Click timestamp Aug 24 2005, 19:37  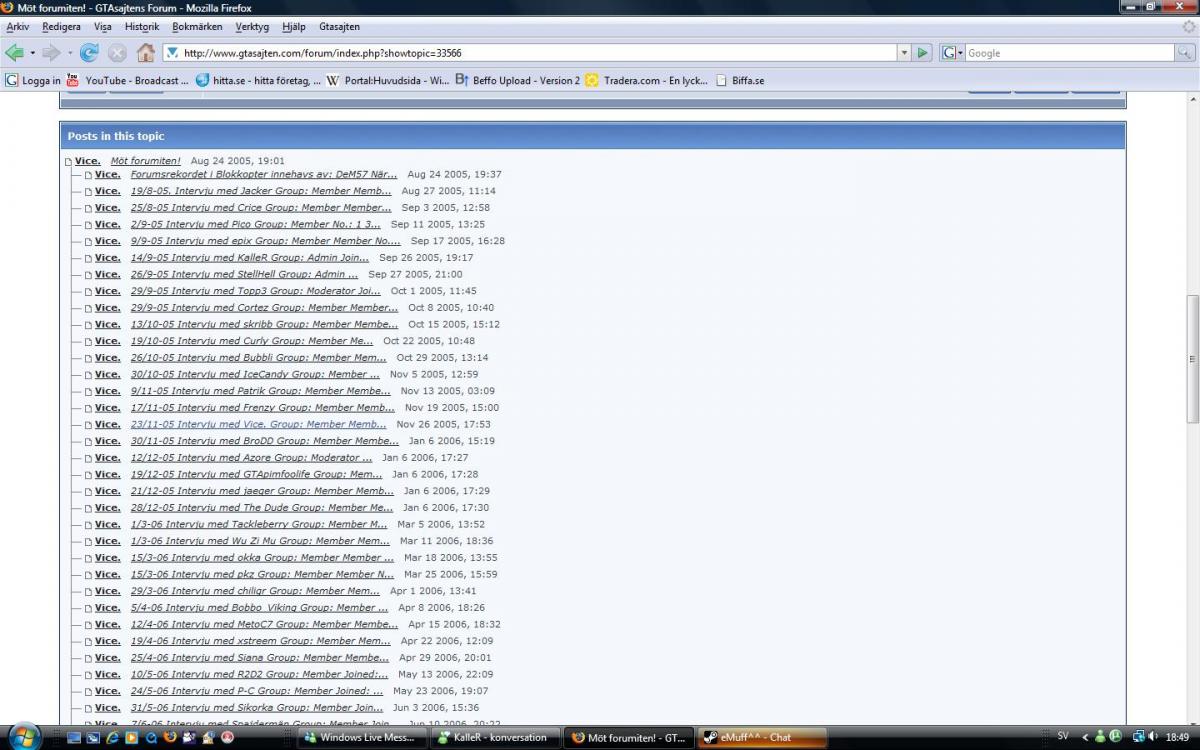click(x=454, y=175)
